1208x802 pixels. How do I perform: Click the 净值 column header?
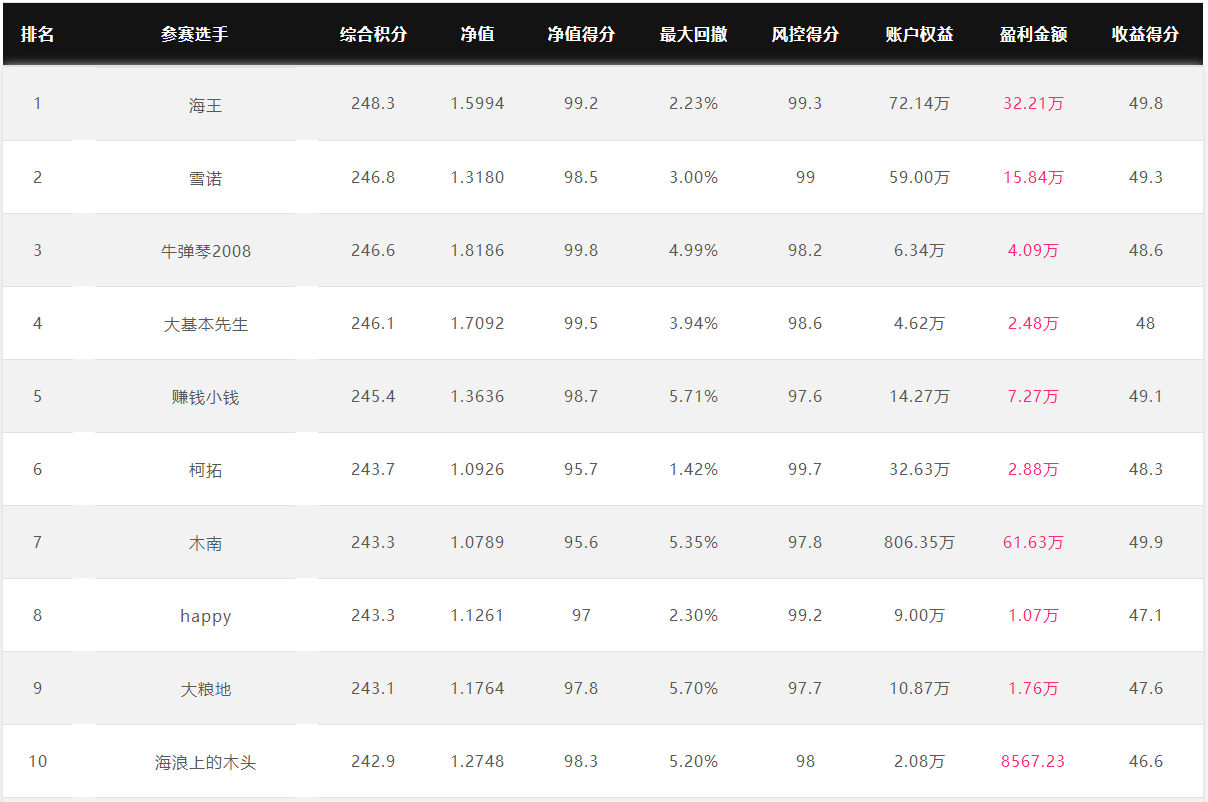[x=477, y=34]
